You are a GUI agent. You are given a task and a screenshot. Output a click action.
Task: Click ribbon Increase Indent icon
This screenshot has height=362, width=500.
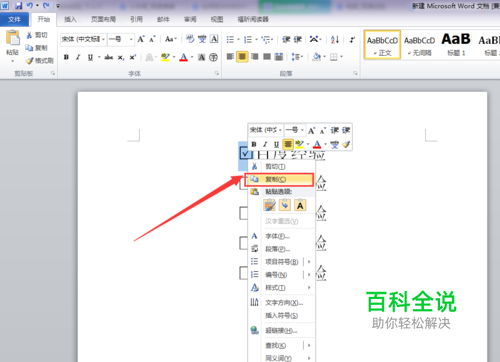pos(298,40)
